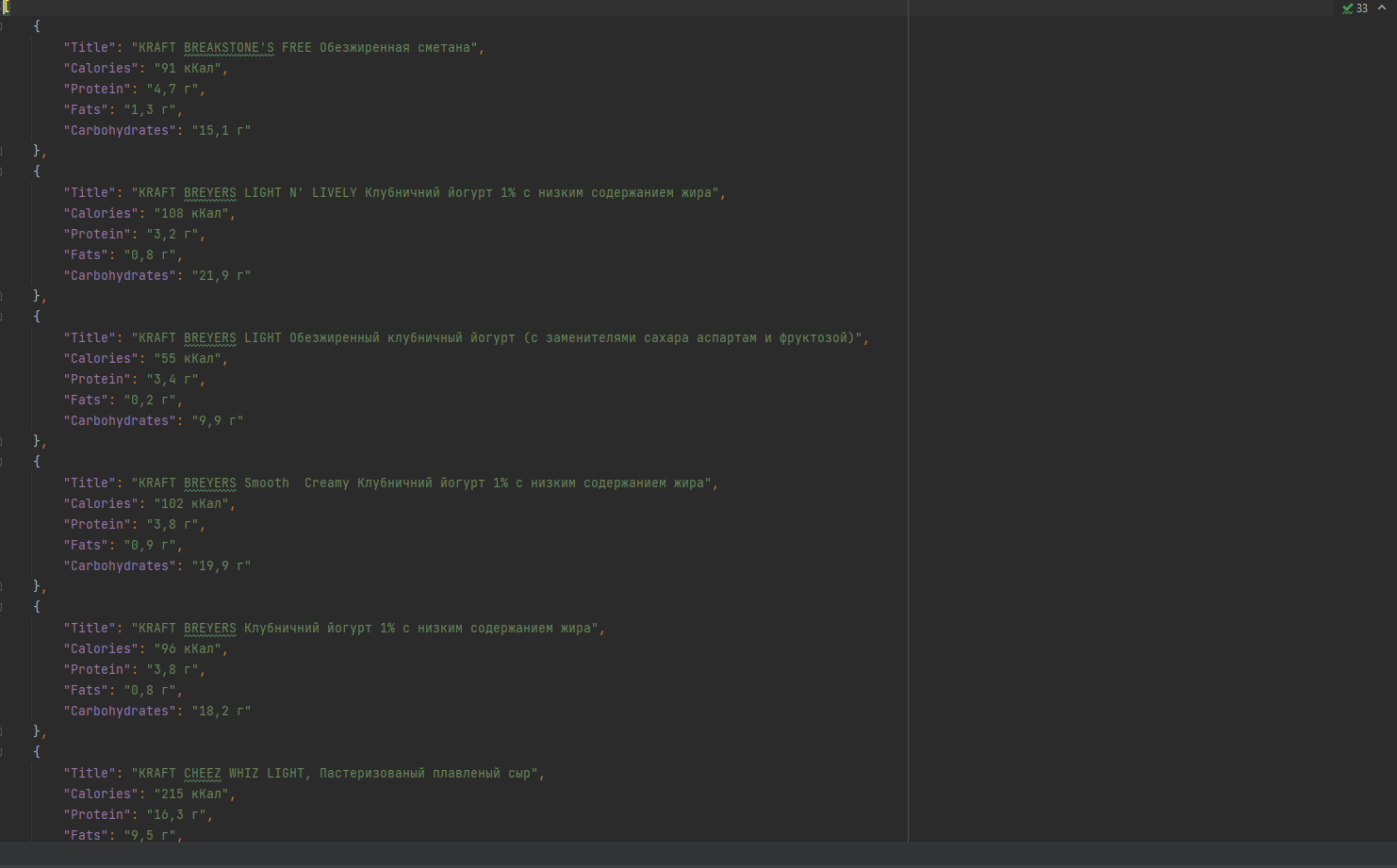Screen dimensions: 1397x868
Task: Fold the LIGHT N' LIVELY object at its closing brace
Action: [2, 296]
